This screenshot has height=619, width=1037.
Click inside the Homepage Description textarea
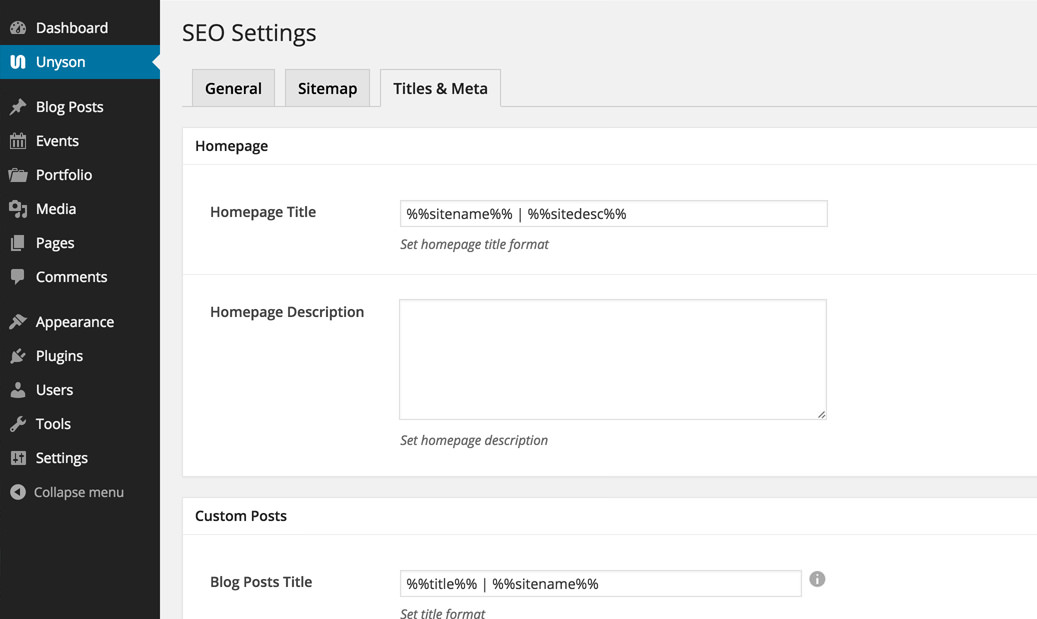click(x=613, y=360)
